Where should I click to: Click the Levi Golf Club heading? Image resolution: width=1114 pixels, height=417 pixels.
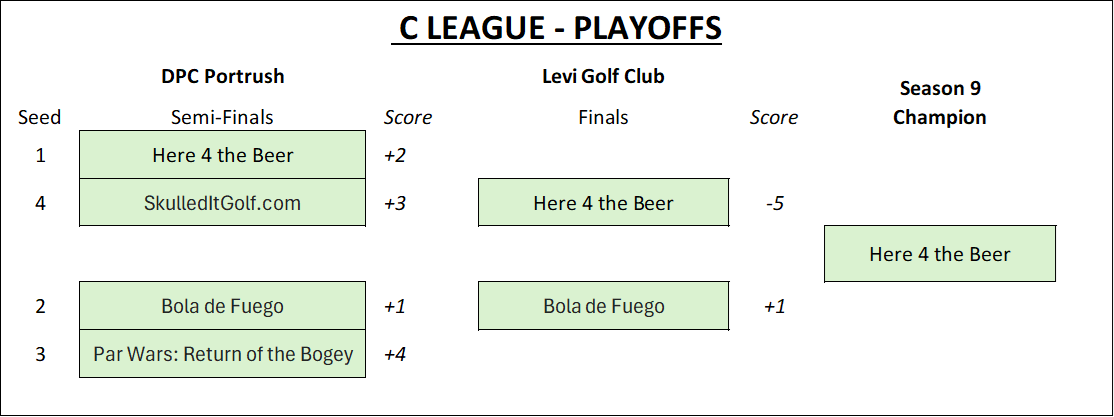pos(603,76)
